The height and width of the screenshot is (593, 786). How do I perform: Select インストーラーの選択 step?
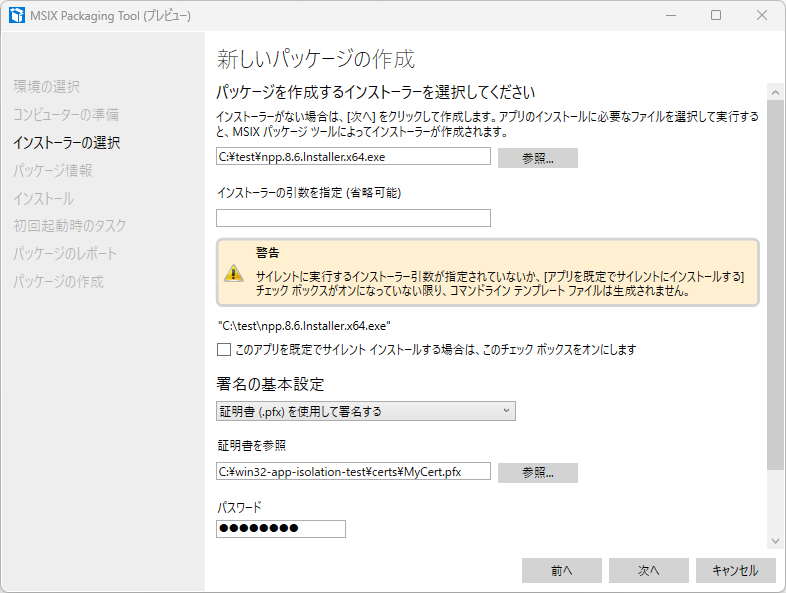(67, 143)
